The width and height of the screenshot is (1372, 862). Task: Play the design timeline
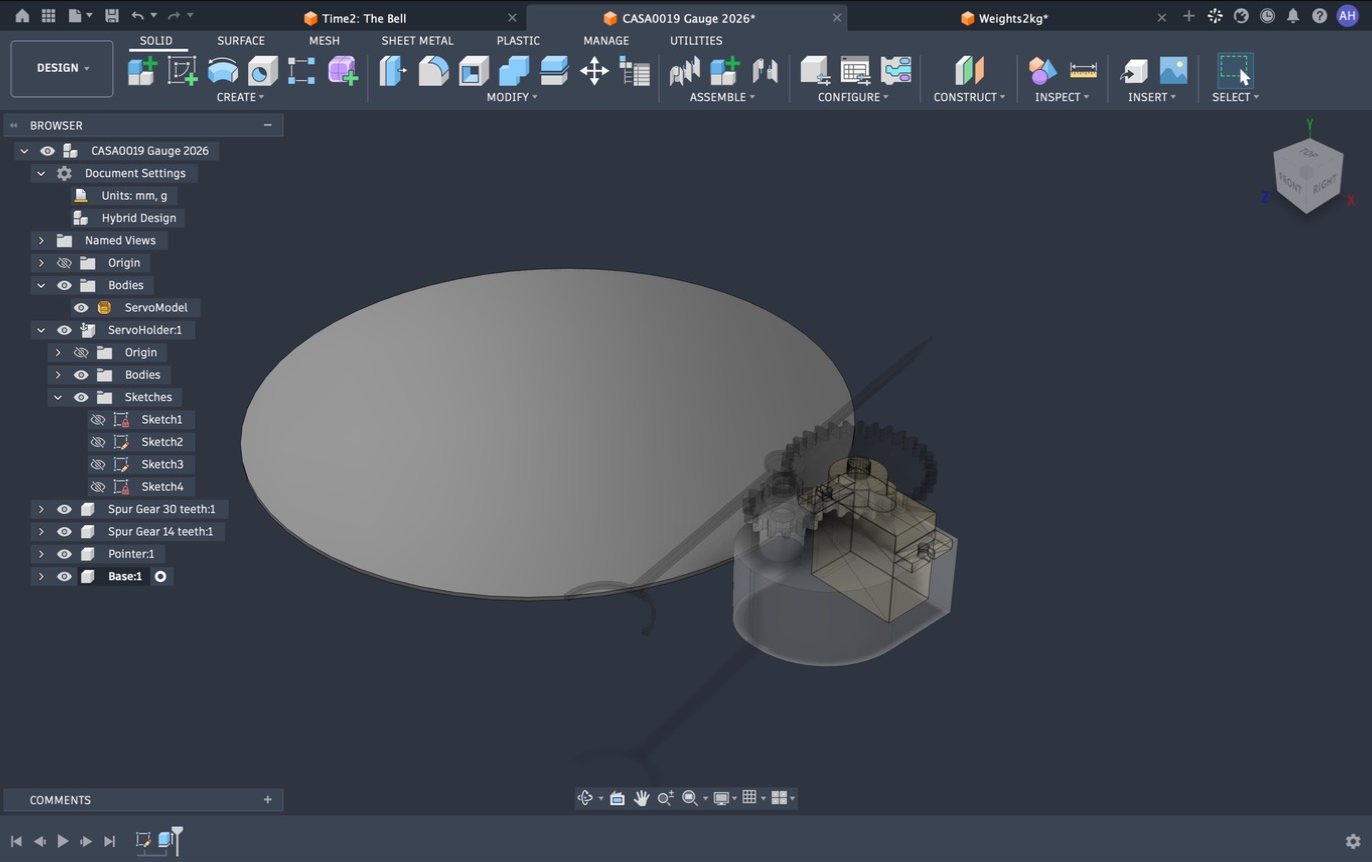[x=62, y=841]
